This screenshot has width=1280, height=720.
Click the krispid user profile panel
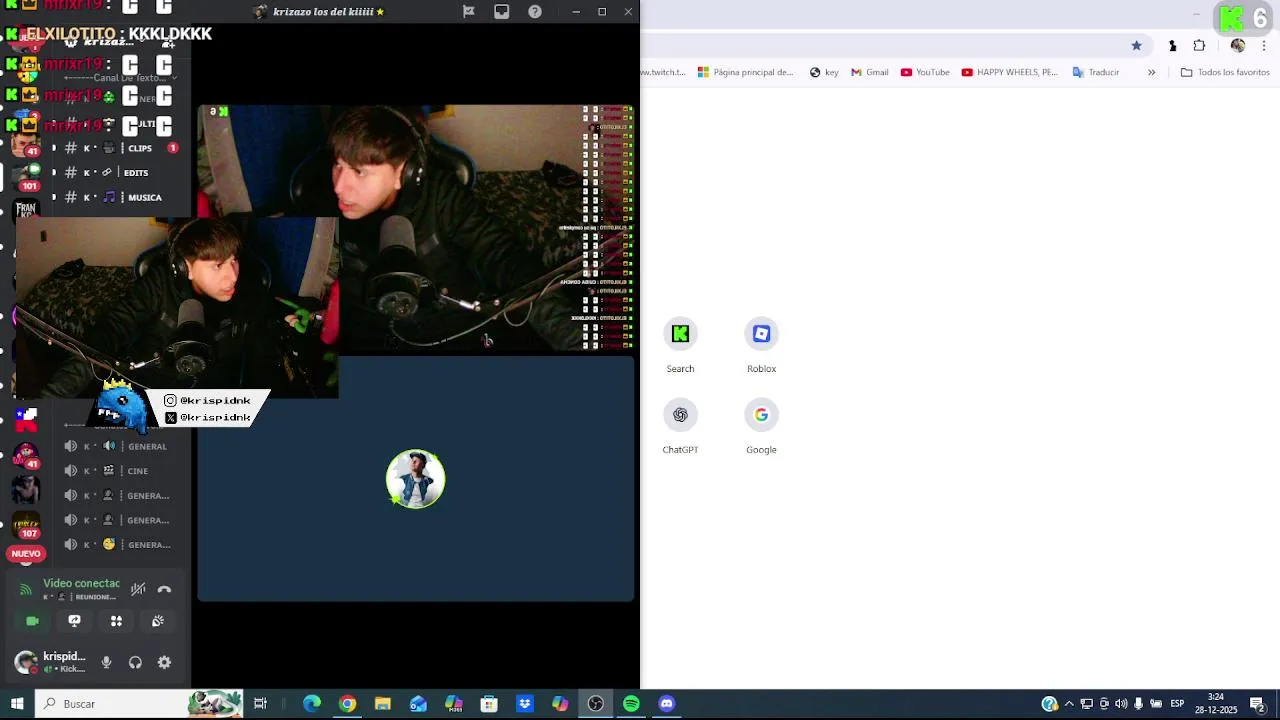tap(50, 662)
